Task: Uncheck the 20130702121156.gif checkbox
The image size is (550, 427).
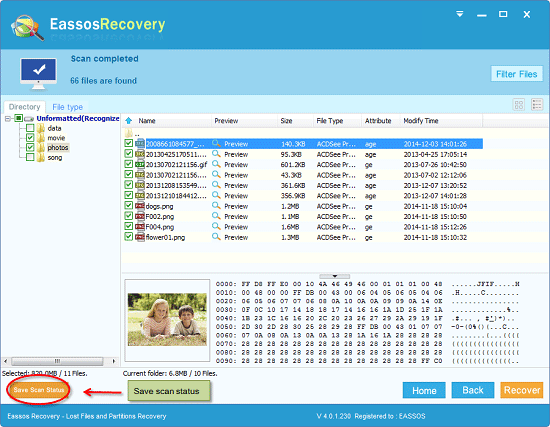Action: click(128, 164)
